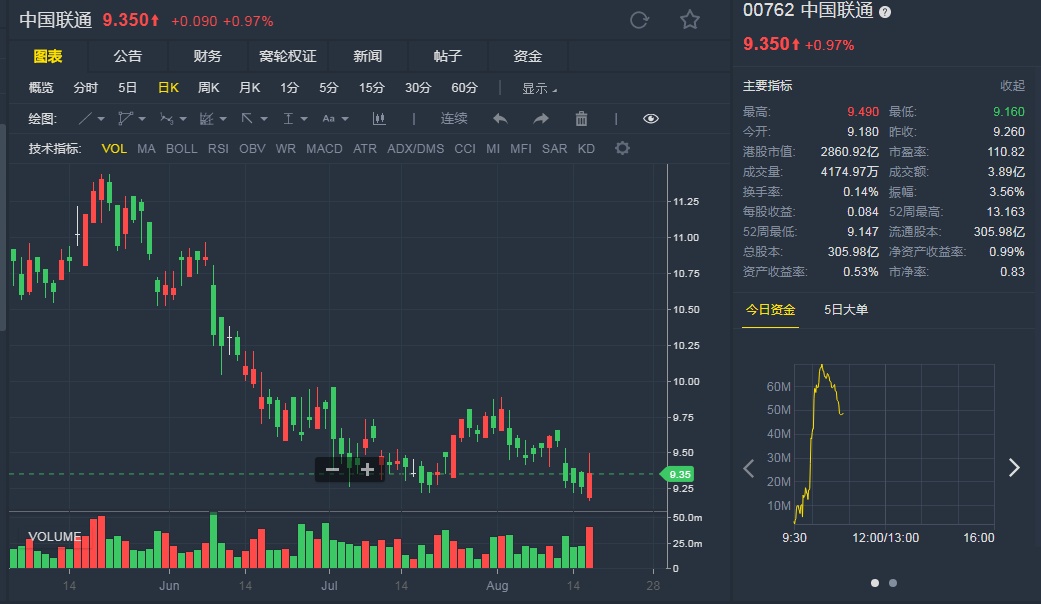1041x604 pixels.
Task: Select the 周K timeframe
Action: coord(208,88)
